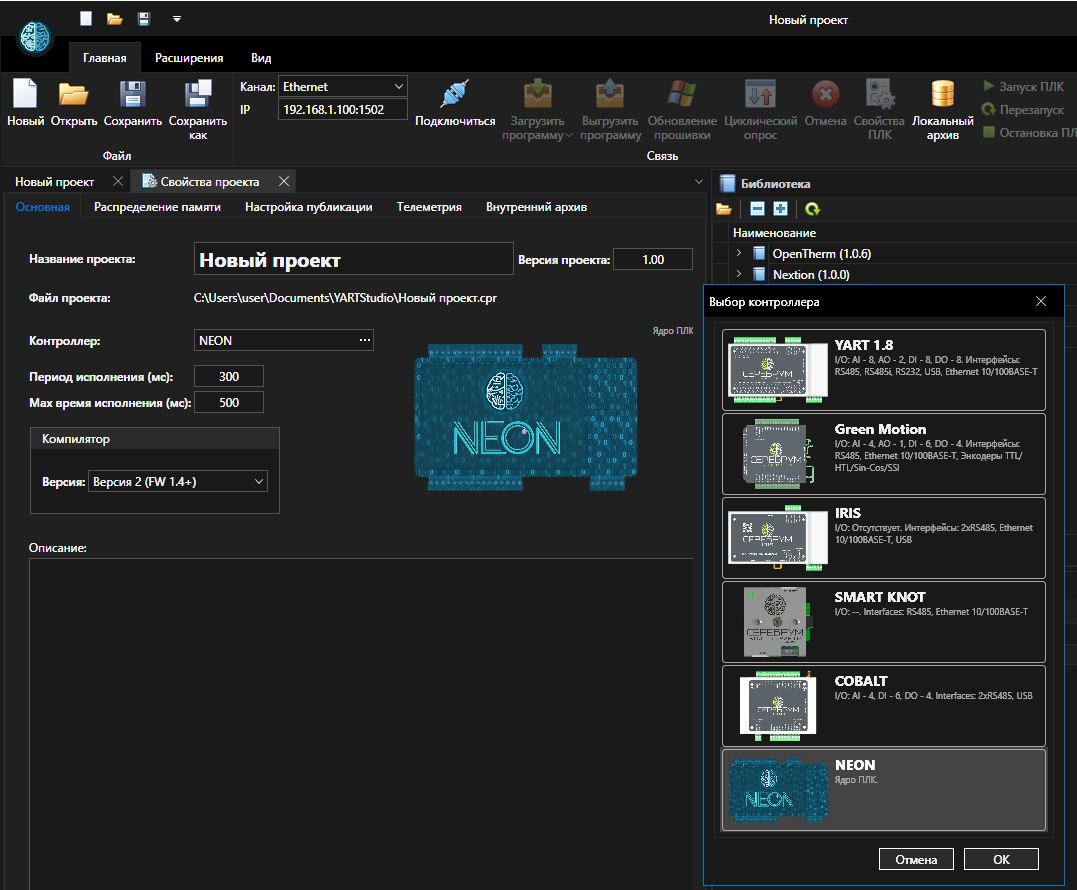Close the Новый проект document tab
Screen dimensions: 1077x890
(117, 181)
